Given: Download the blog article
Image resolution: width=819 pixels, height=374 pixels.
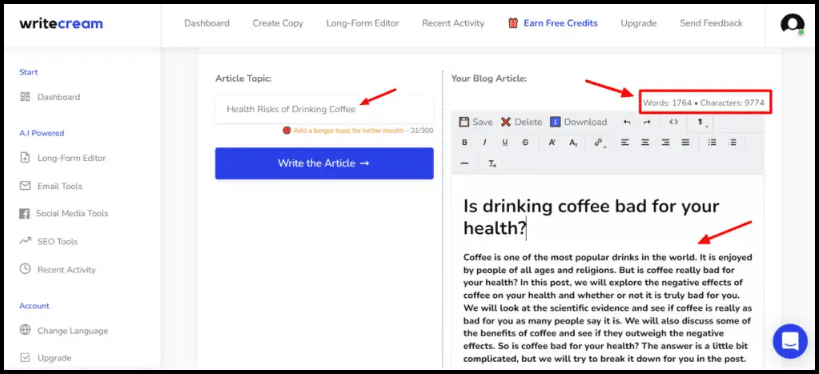Looking at the screenshot, I should click(x=578, y=122).
